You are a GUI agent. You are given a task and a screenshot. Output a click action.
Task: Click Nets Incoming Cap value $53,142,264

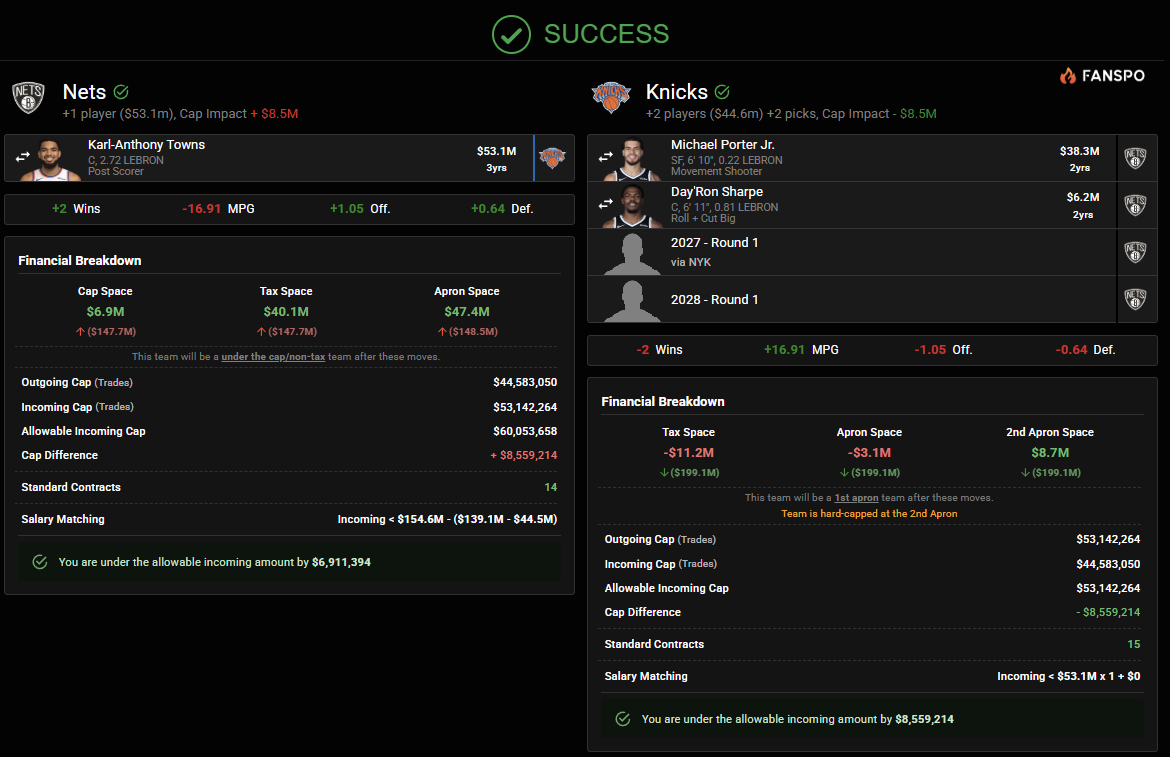pos(525,407)
